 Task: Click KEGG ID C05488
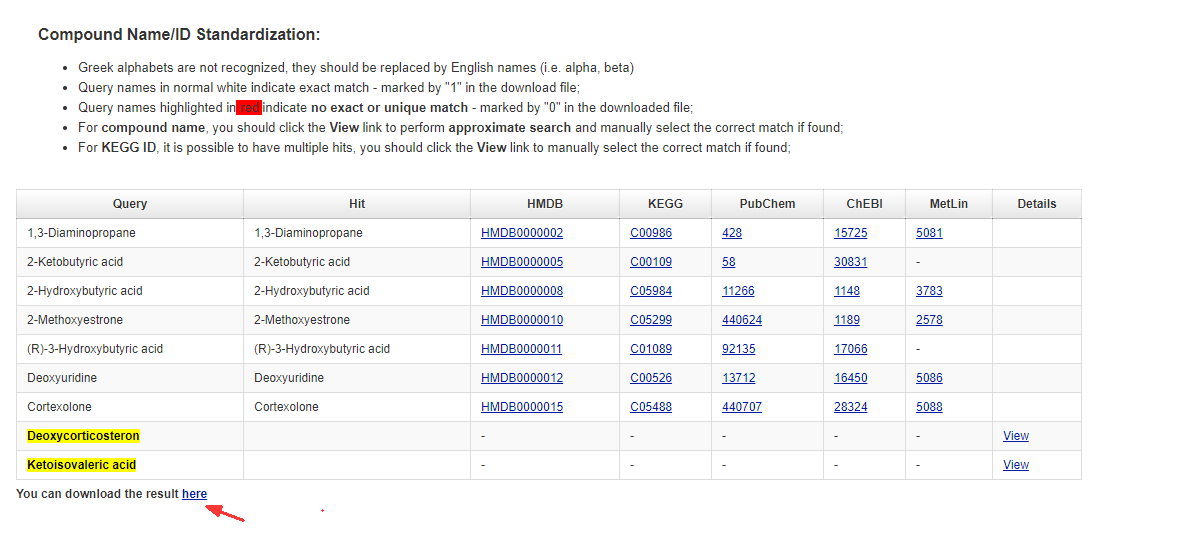(651, 407)
